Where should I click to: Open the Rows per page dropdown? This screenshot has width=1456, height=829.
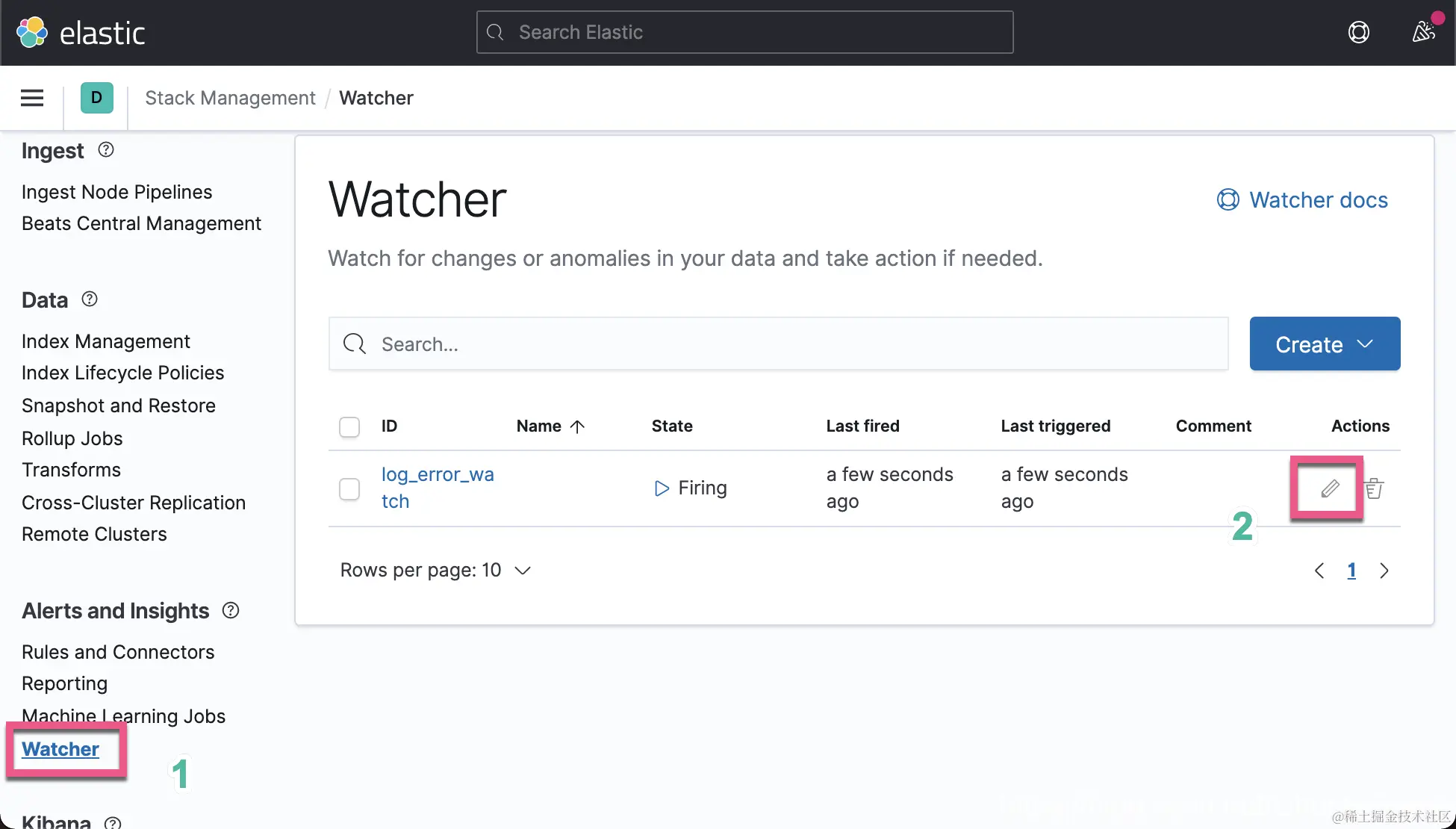tap(436, 570)
